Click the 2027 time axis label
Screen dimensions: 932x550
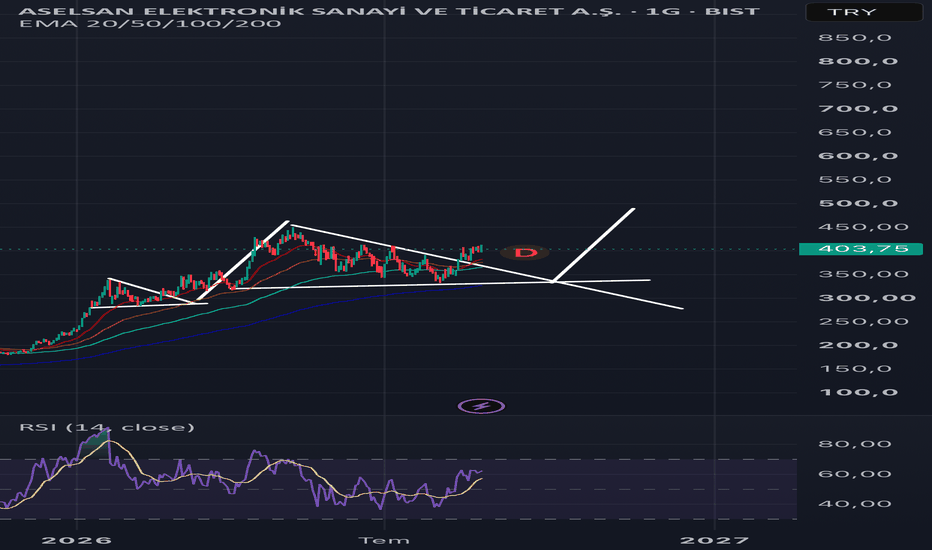(x=714, y=540)
